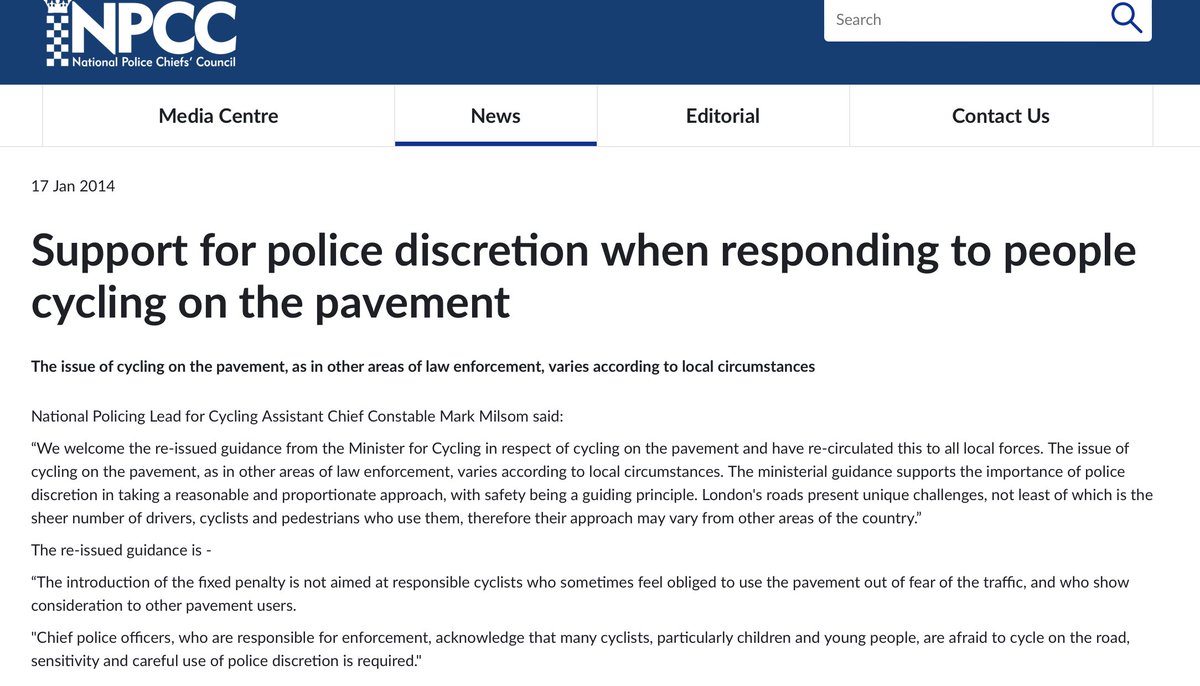Click the headline about police discretion
The image size is (1200, 686).
(584, 276)
